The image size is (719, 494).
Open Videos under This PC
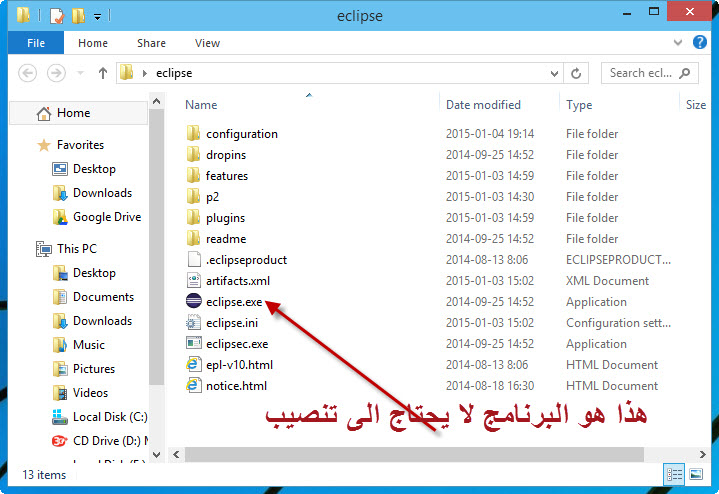pyautogui.click(x=80, y=393)
